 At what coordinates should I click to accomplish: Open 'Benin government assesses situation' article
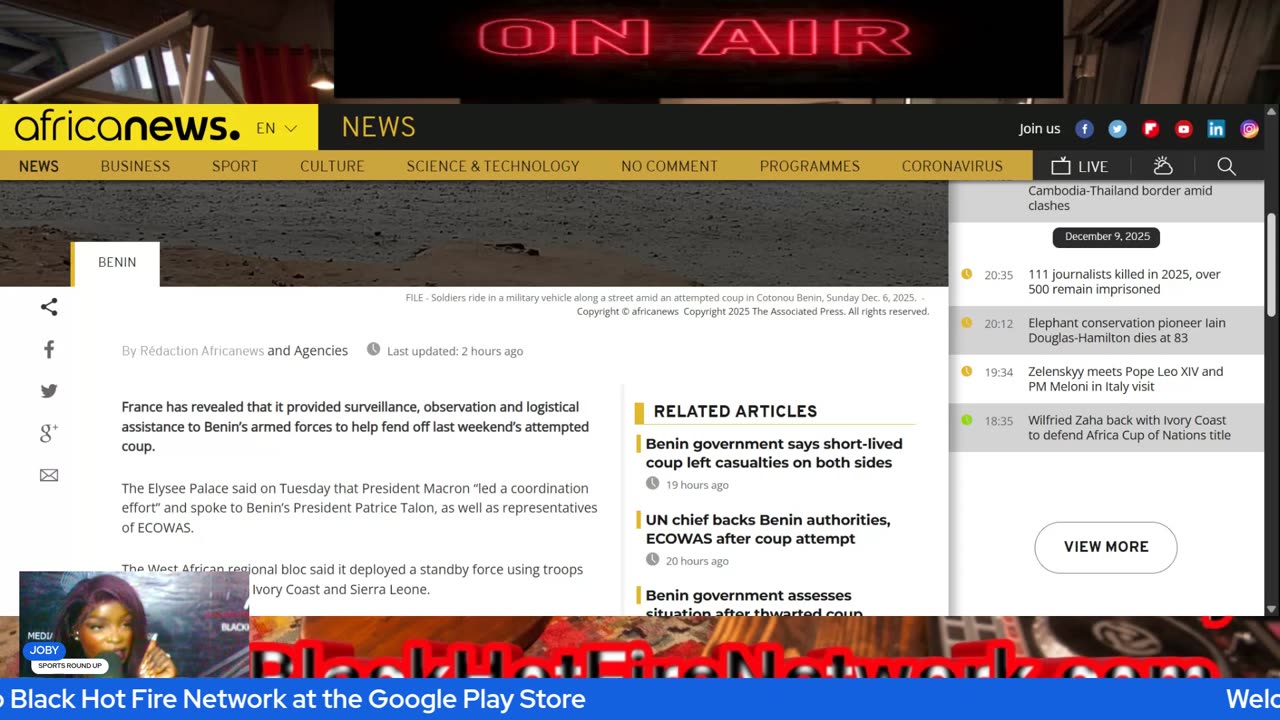tap(754, 603)
